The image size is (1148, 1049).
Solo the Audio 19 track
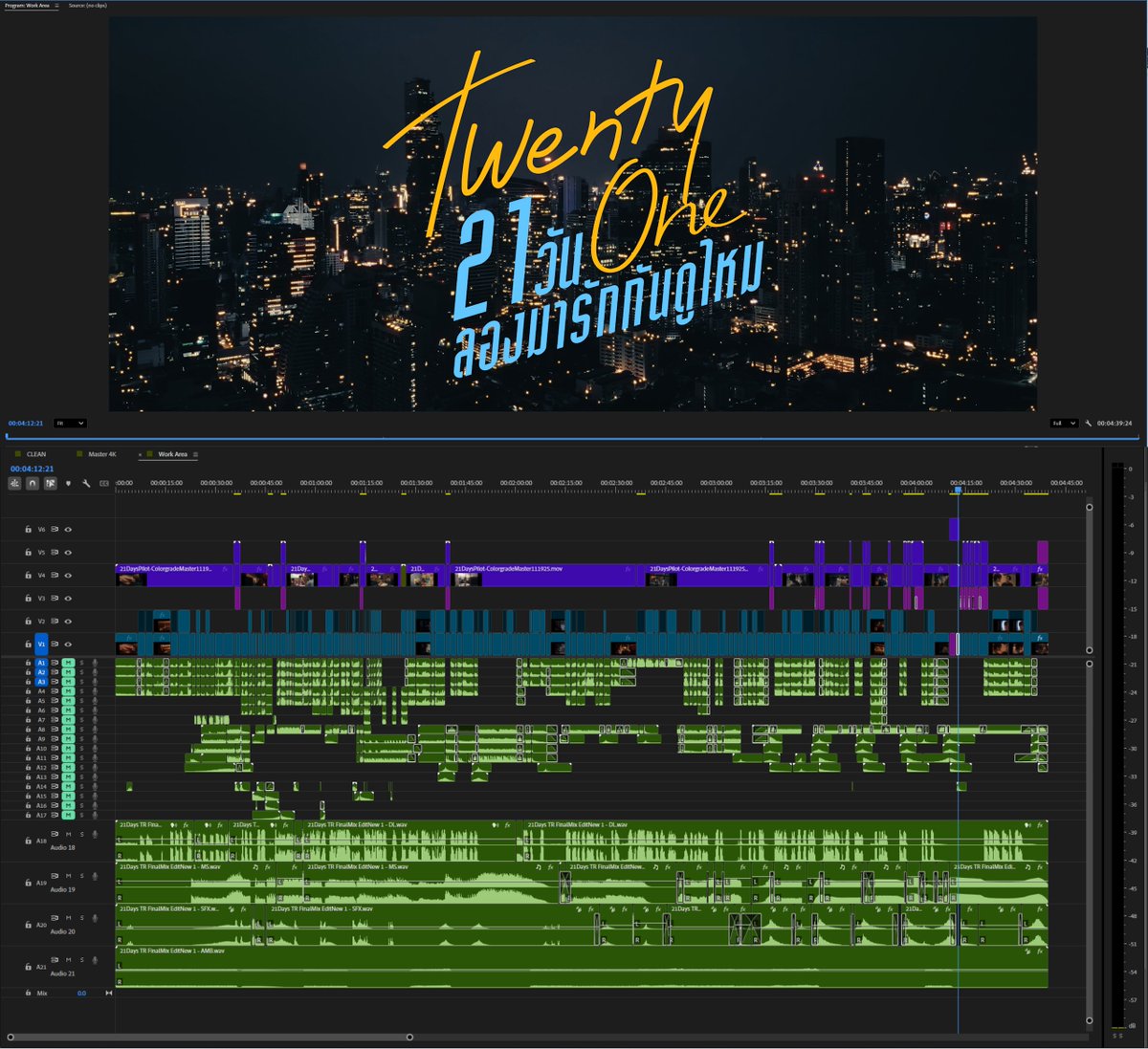[x=82, y=876]
